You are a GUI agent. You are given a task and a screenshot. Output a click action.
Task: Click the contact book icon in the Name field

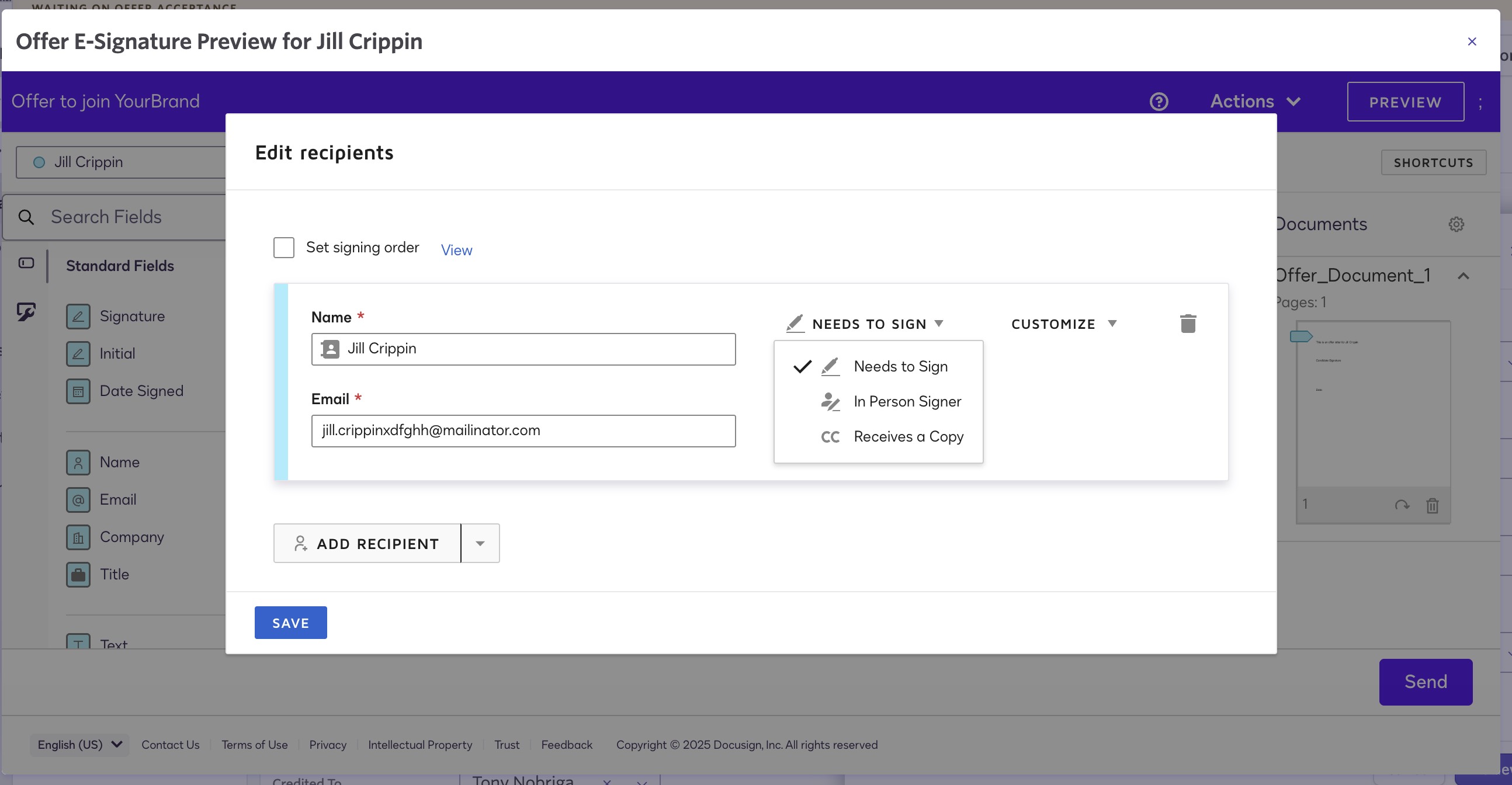pos(331,349)
